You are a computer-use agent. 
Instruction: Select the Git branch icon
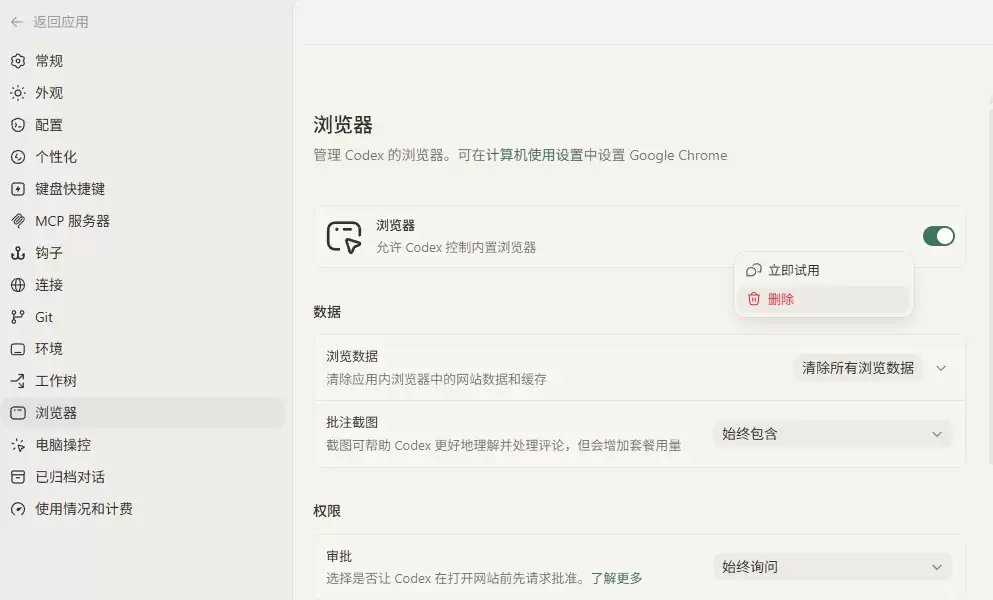pyautogui.click(x=18, y=317)
